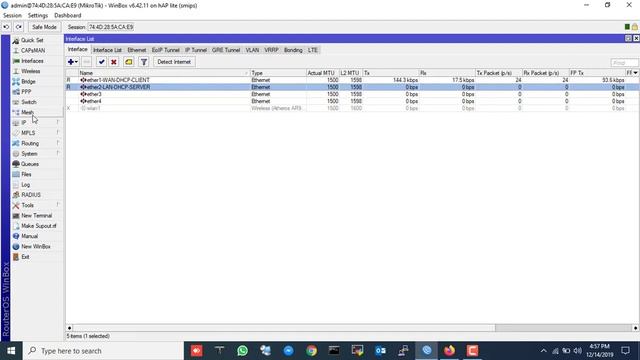Select disabled wlan1 row
This screenshot has height=360, width=640.
pos(352,108)
